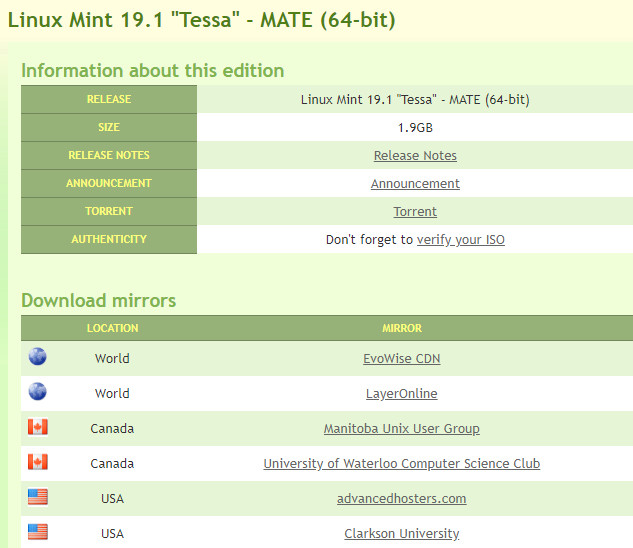Click the USA flag for Clarkson University
This screenshot has height=548, width=633.
point(38,532)
